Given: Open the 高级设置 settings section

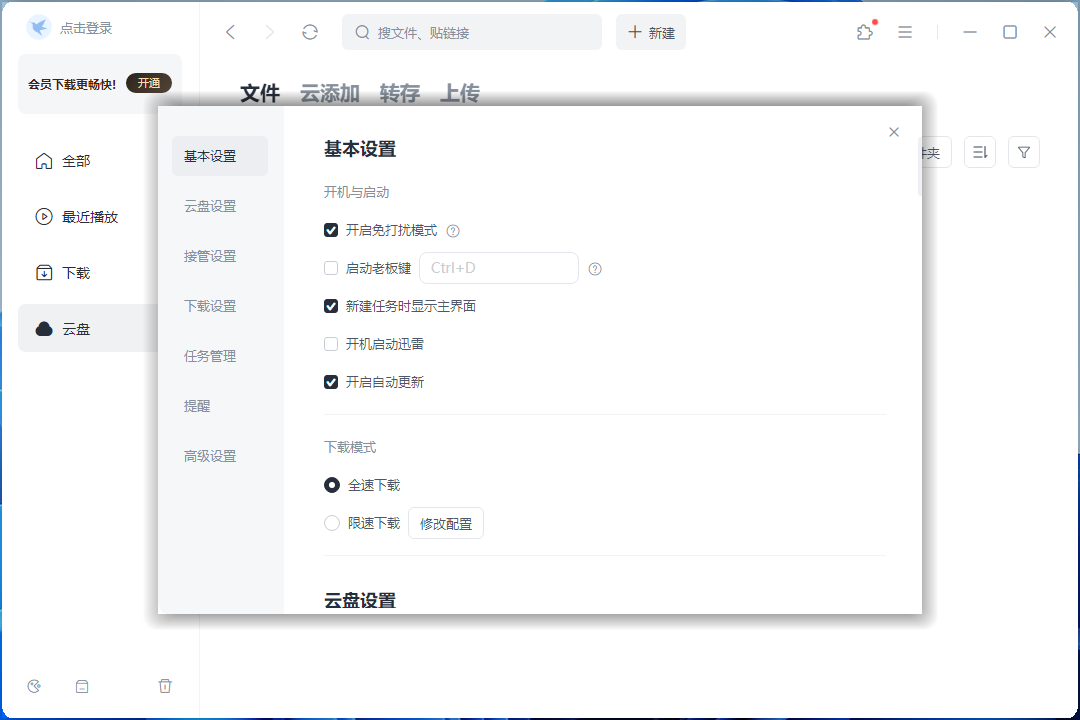Looking at the screenshot, I should pos(209,455).
